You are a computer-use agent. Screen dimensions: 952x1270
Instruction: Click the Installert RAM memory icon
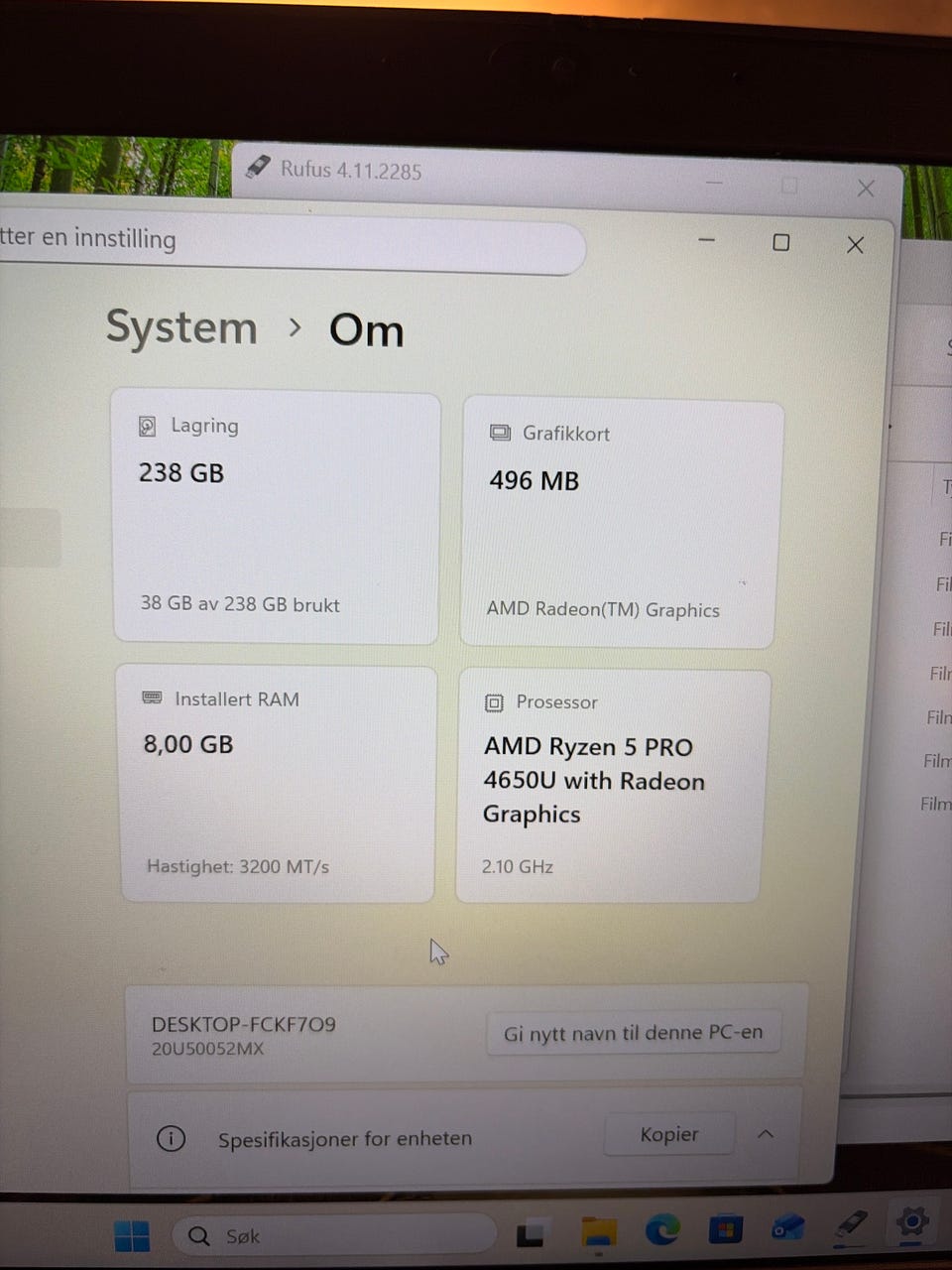coord(152,698)
